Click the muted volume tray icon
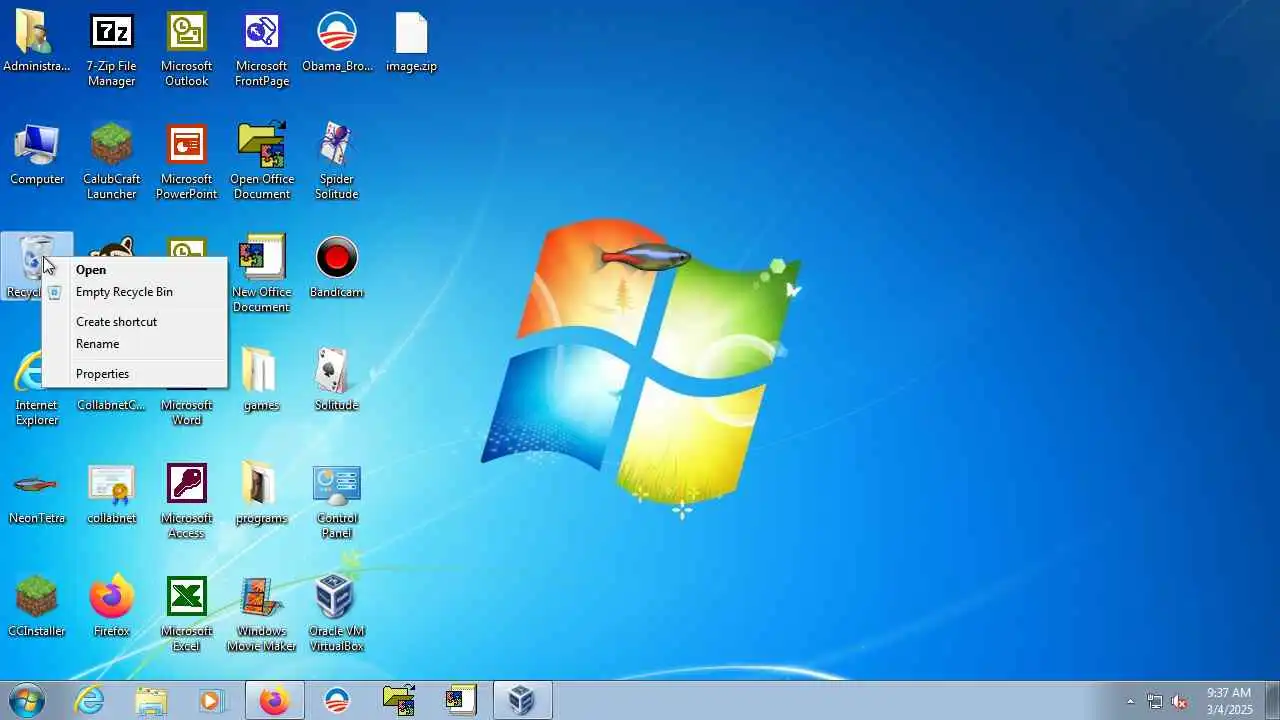Viewport: 1280px width, 720px height. coord(1179,701)
